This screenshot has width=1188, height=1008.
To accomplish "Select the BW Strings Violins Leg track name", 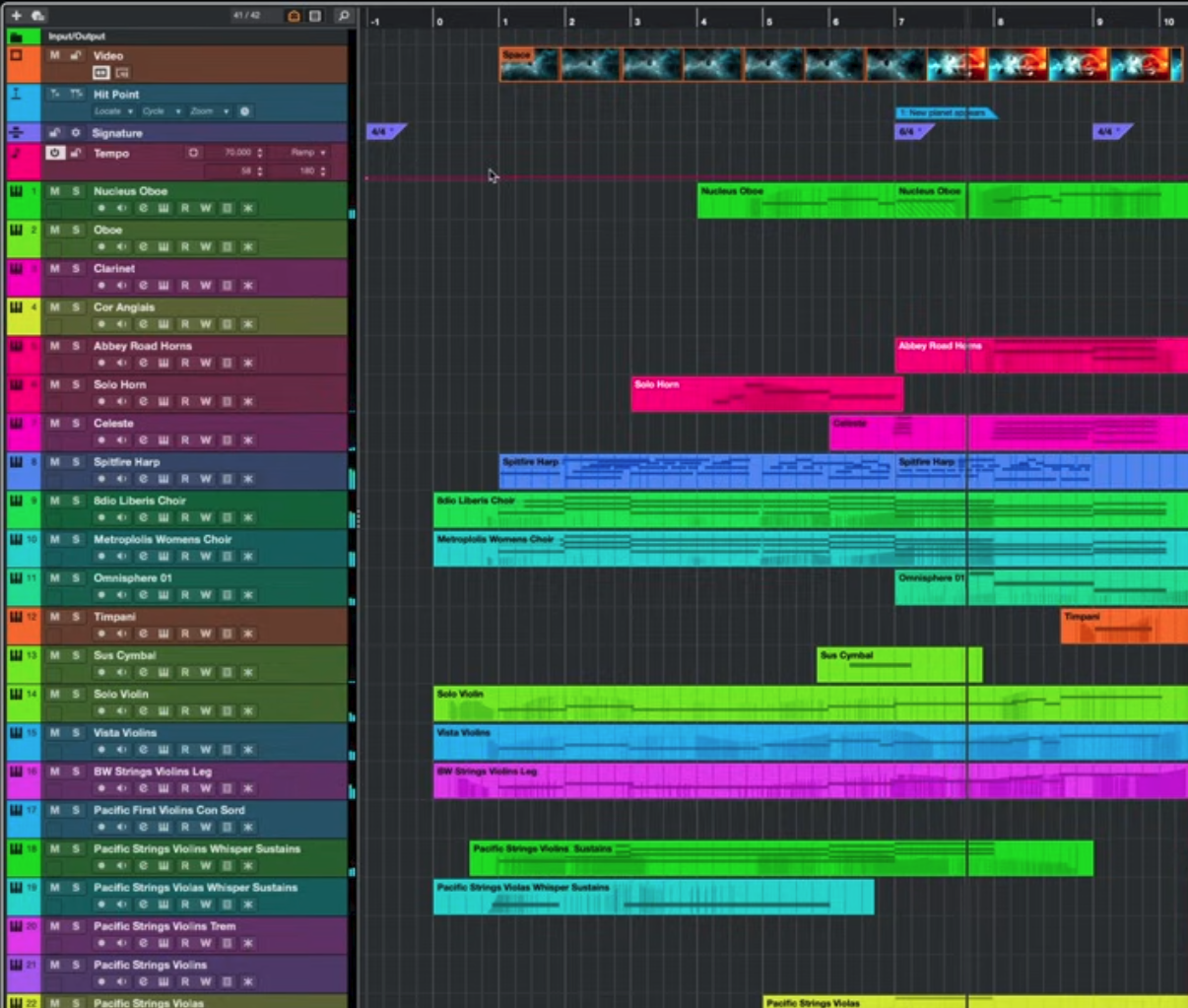I will [153, 772].
